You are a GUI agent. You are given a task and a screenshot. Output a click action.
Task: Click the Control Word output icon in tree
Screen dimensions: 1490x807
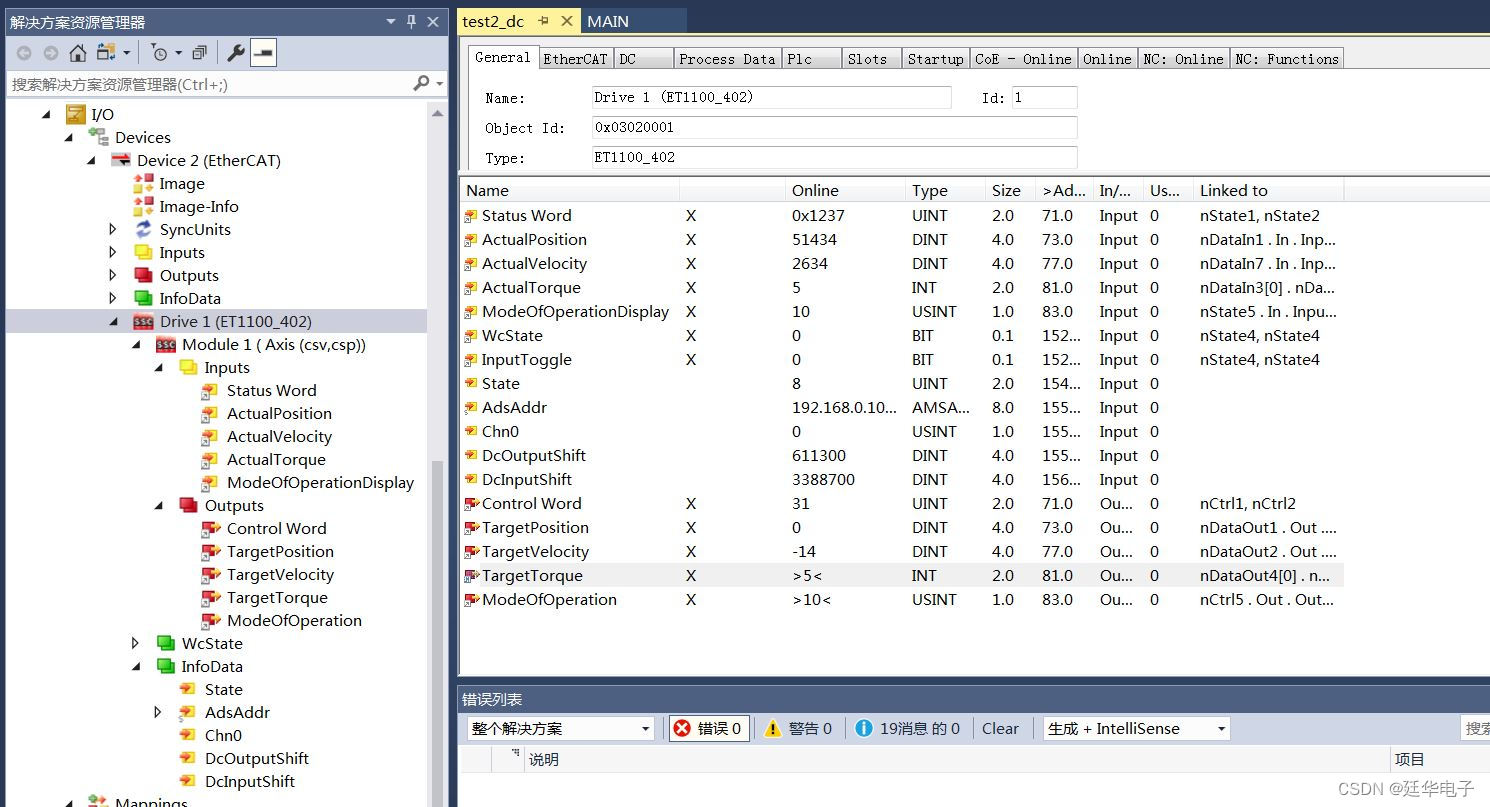pos(210,529)
